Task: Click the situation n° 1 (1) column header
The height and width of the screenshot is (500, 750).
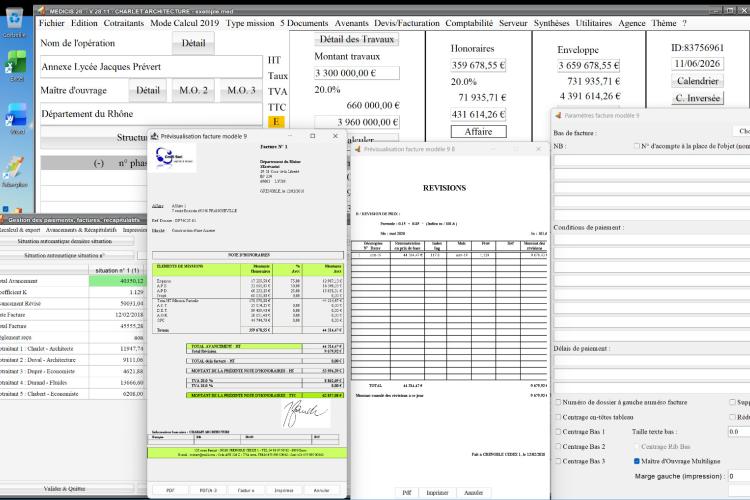Action: point(117,270)
